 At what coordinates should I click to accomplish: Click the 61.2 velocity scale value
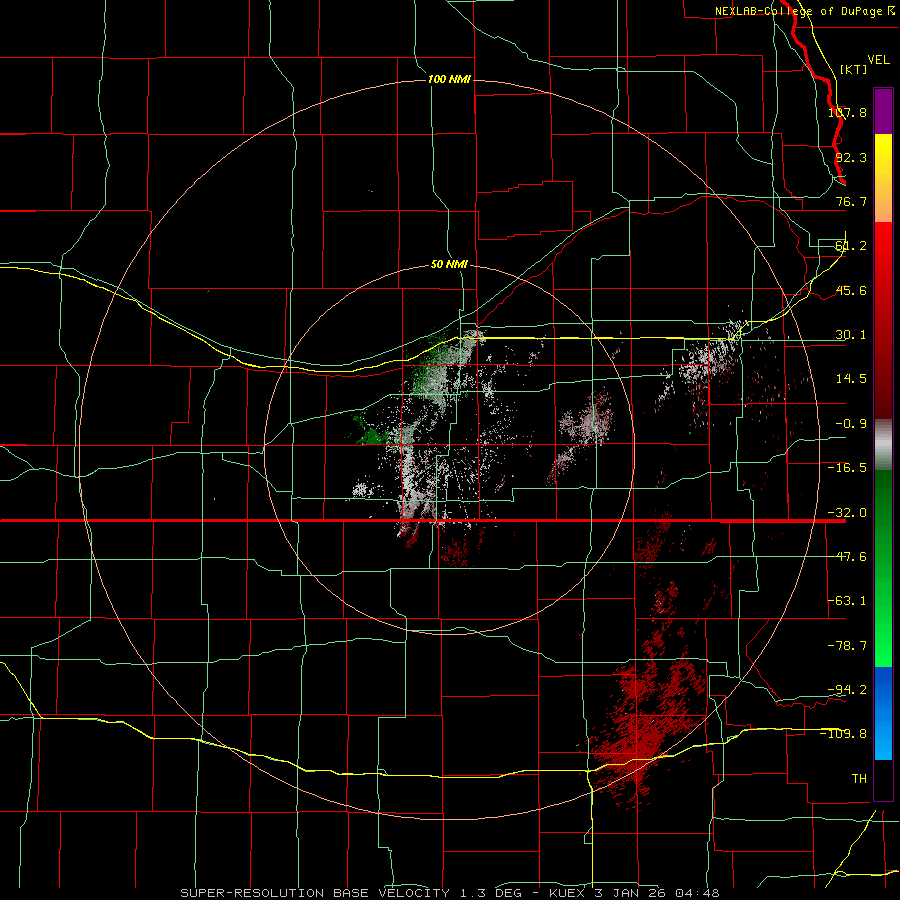click(851, 246)
